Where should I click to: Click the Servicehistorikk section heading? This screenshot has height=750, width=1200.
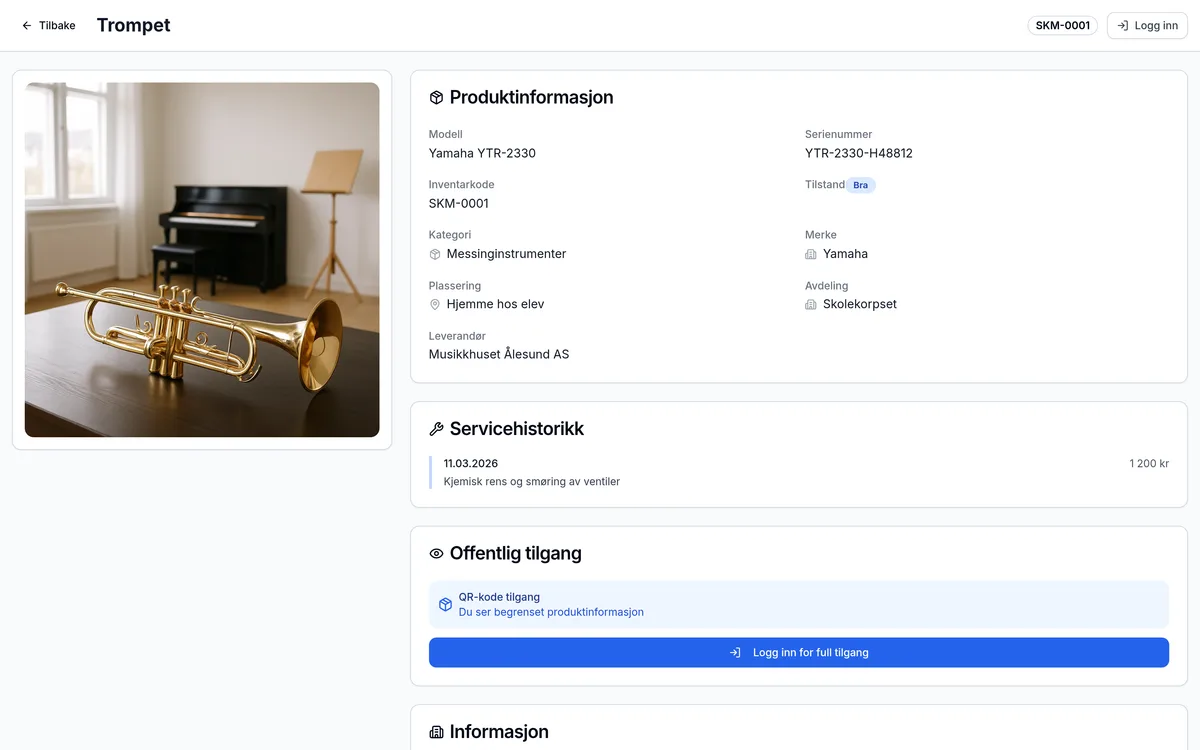[517, 429]
